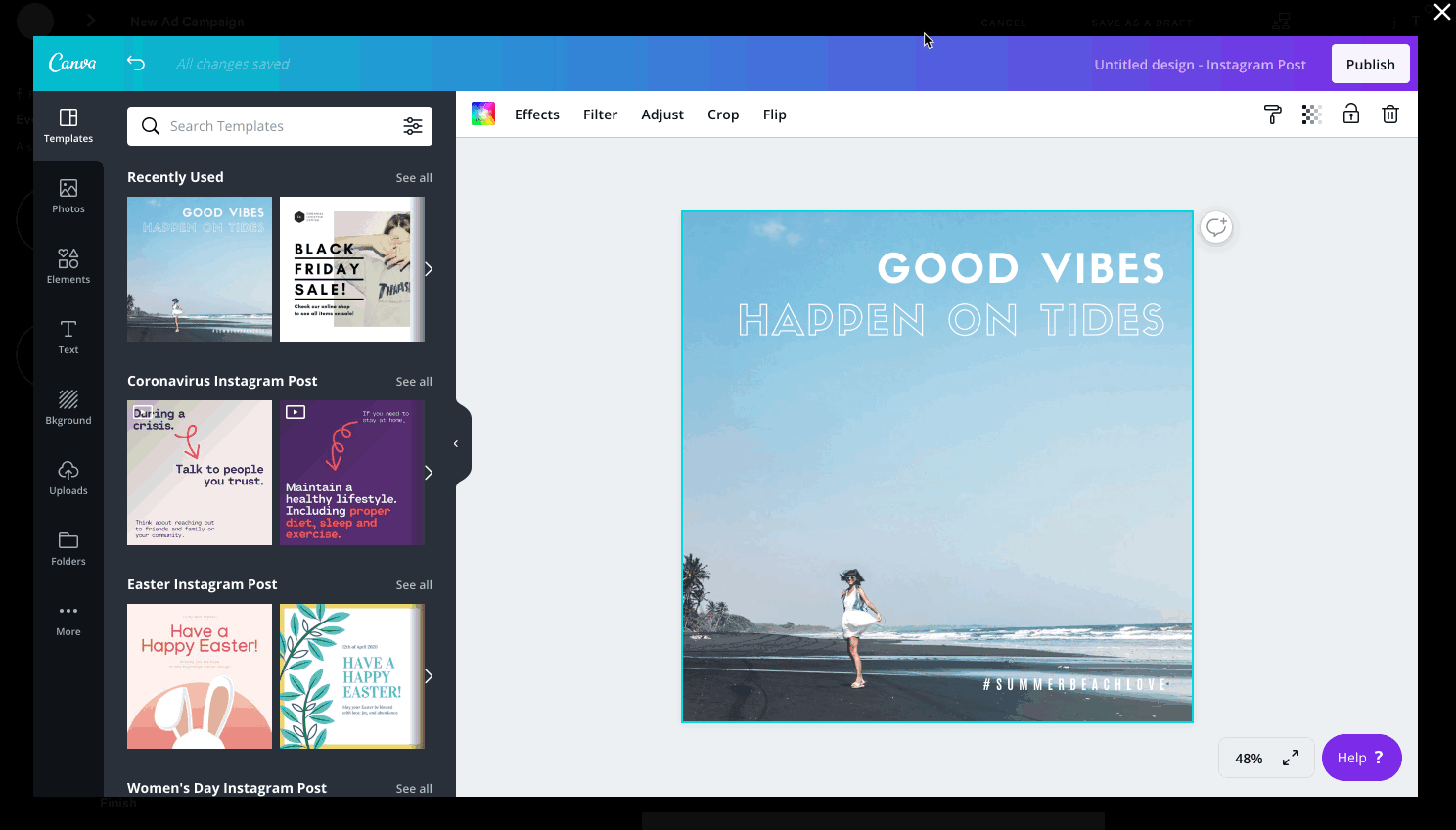
Task: Click the Search Templates input field
Action: [280, 126]
